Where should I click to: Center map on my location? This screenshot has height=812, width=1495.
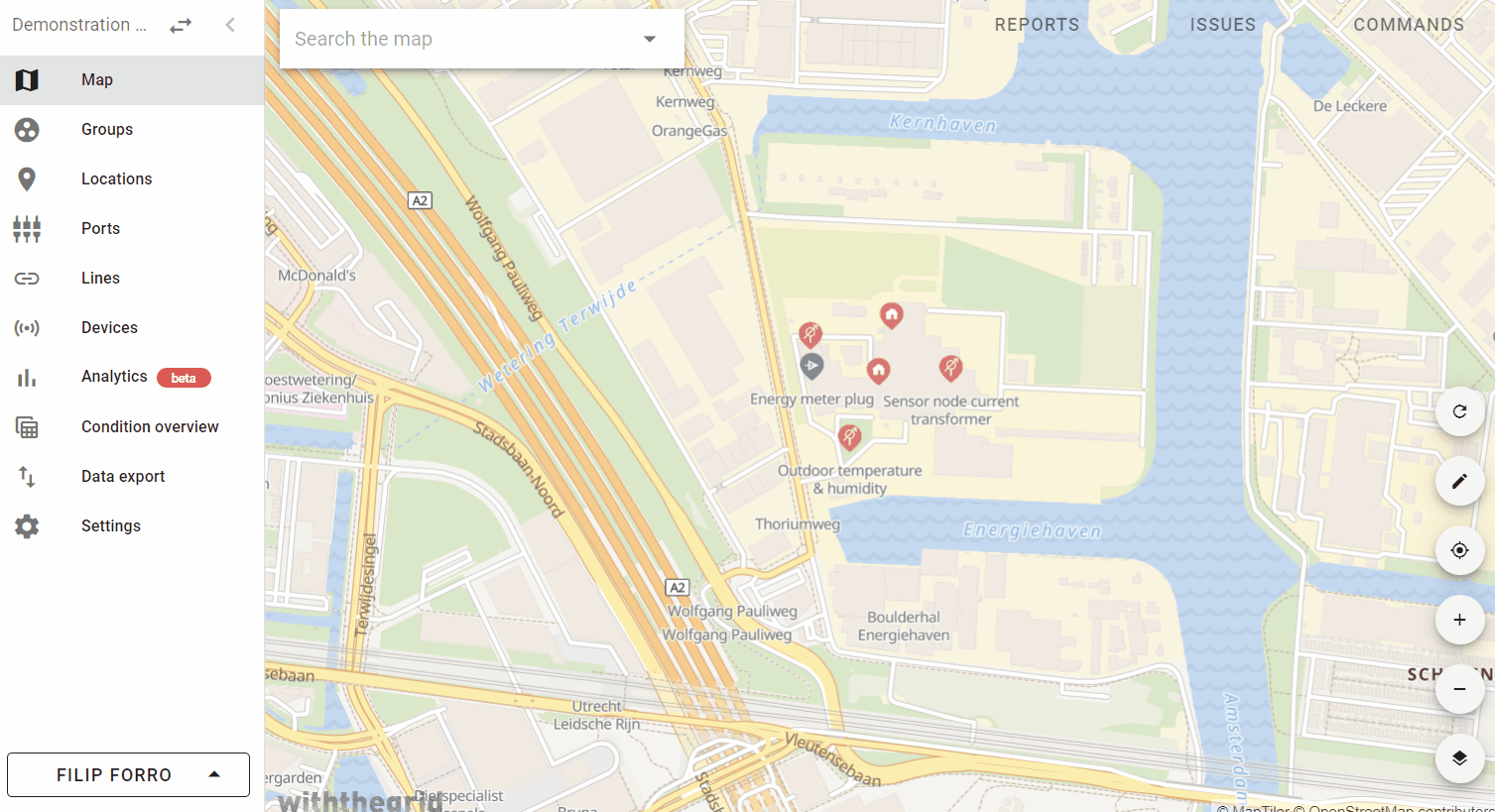1459,550
